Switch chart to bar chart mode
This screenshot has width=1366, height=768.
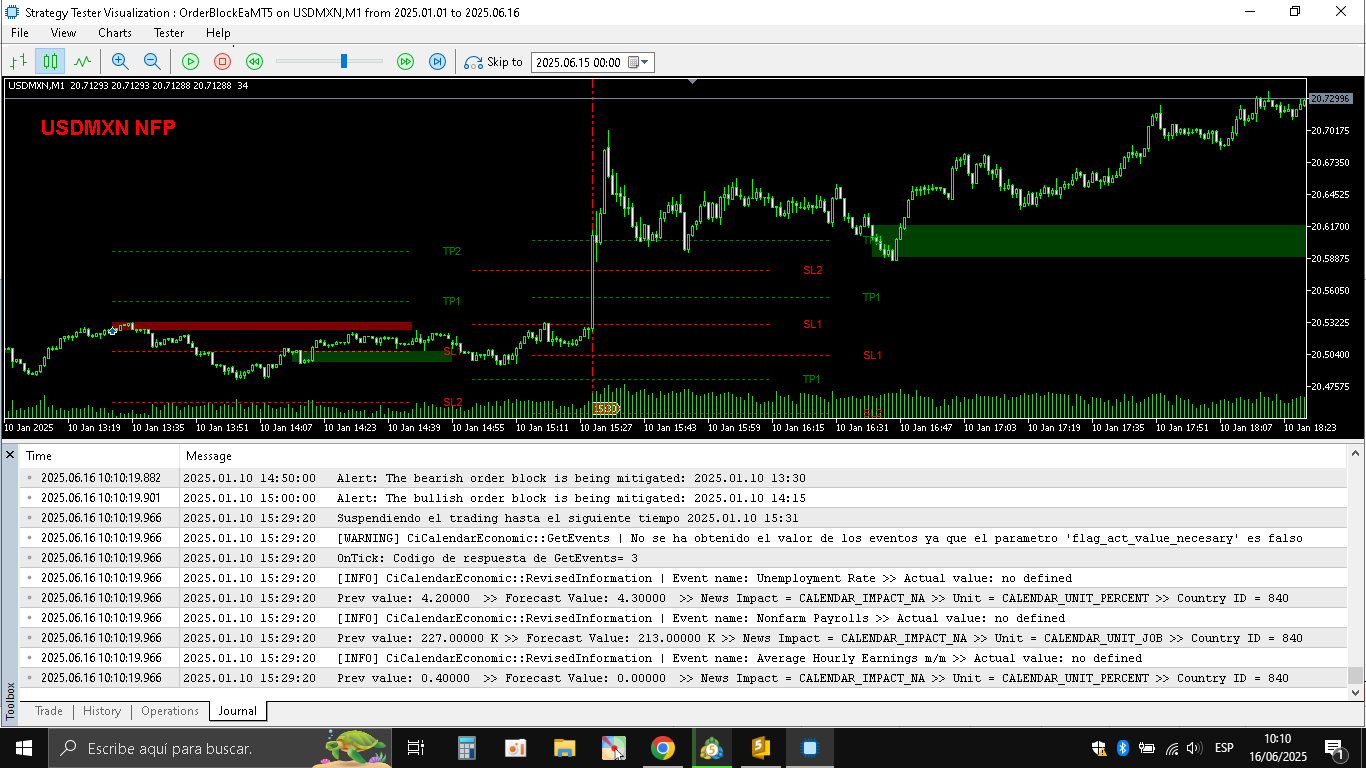tap(18, 62)
